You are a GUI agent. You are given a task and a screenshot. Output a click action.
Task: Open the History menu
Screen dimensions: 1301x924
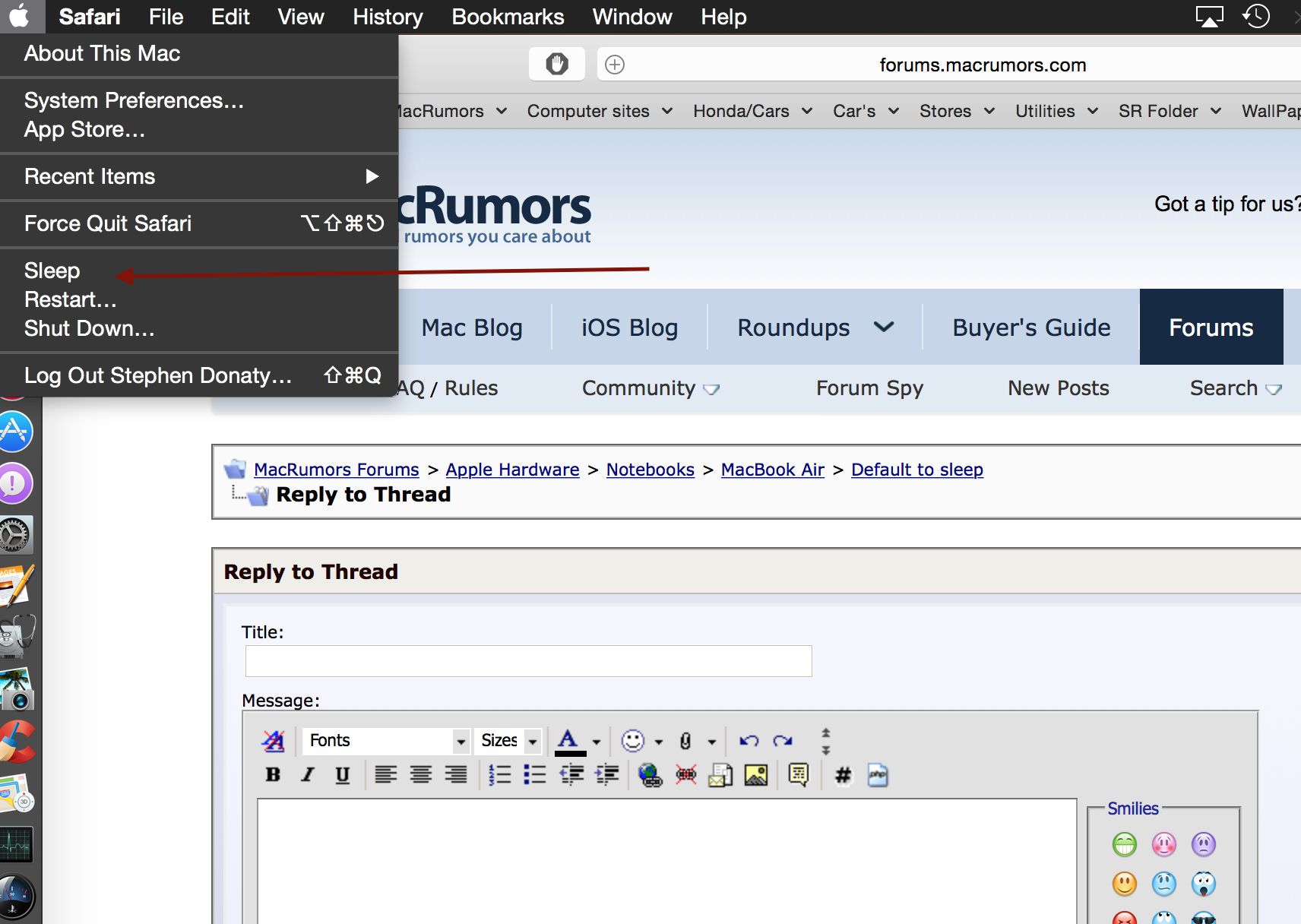(x=388, y=17)
